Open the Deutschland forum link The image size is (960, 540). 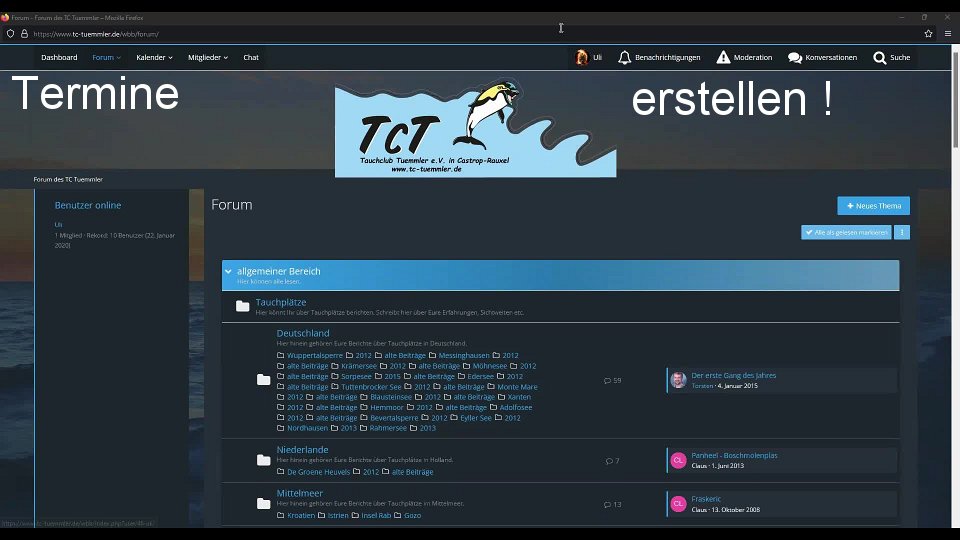pos(303,333)
